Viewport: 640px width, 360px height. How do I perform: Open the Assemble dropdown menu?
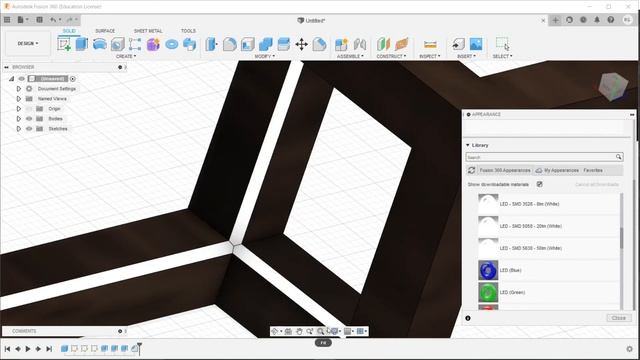click(350, 56)
